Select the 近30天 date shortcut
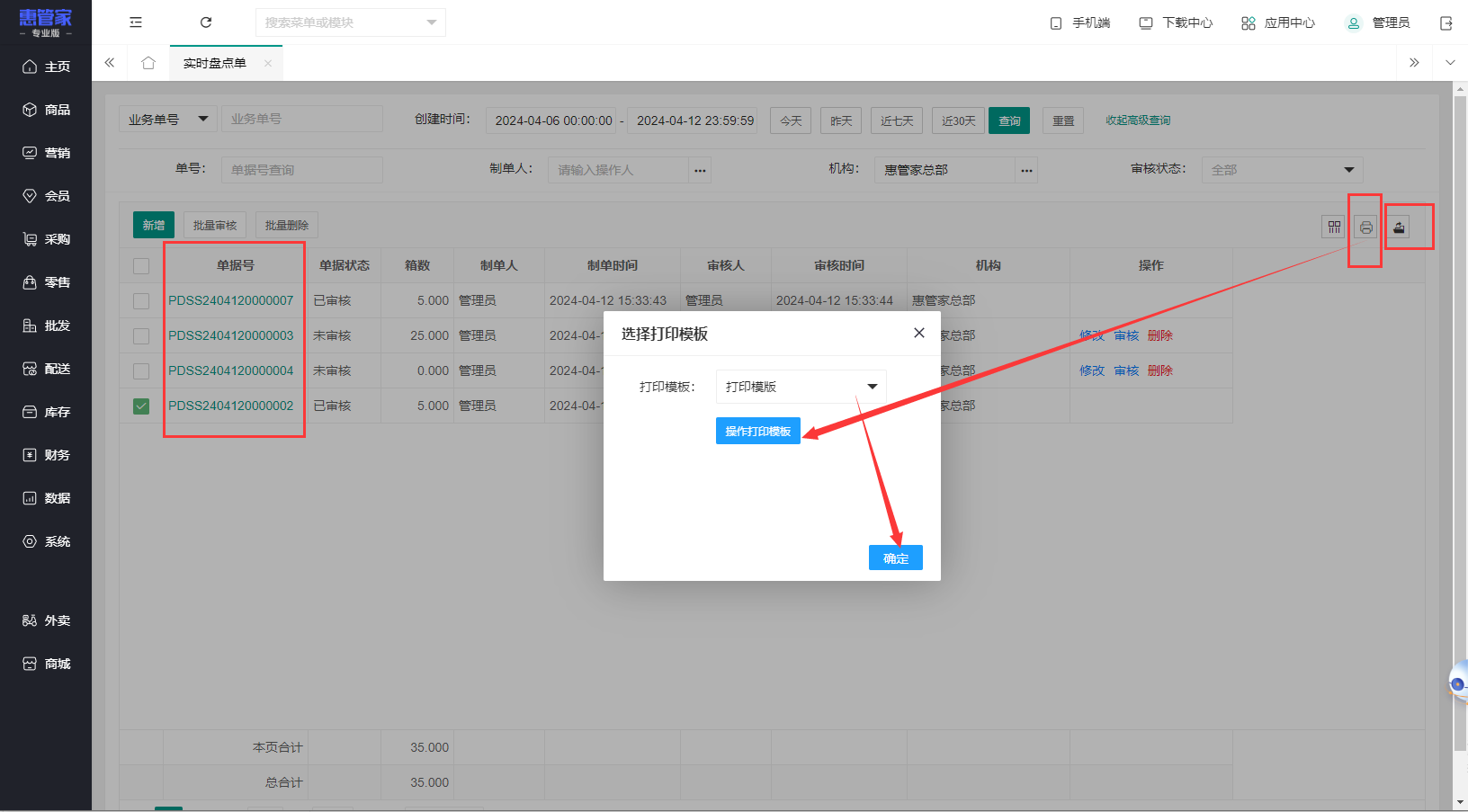1468x812 pixels. (958, 120)
